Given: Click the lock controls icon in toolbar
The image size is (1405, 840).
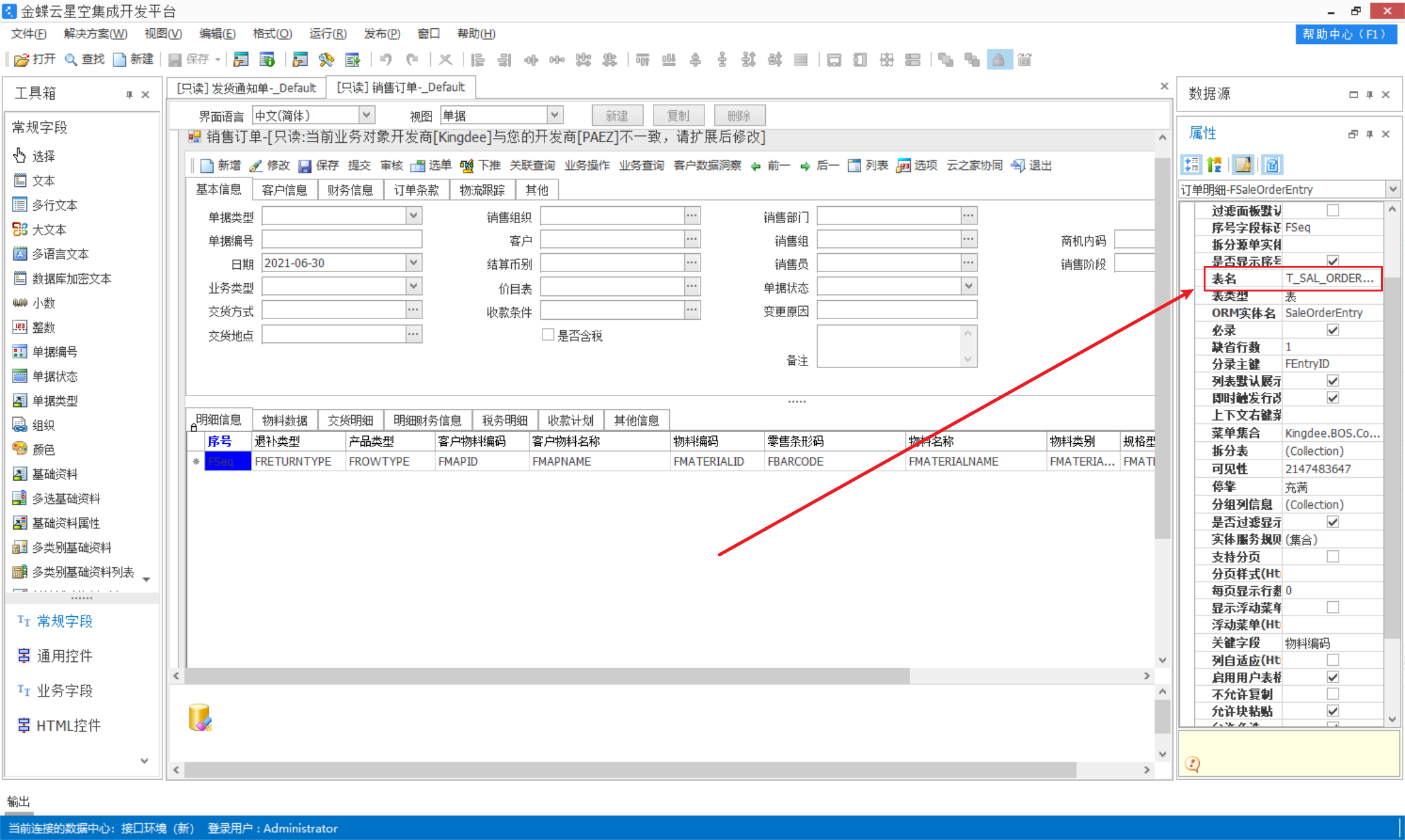Looking at the screenshot, I should tap(999, 60).
